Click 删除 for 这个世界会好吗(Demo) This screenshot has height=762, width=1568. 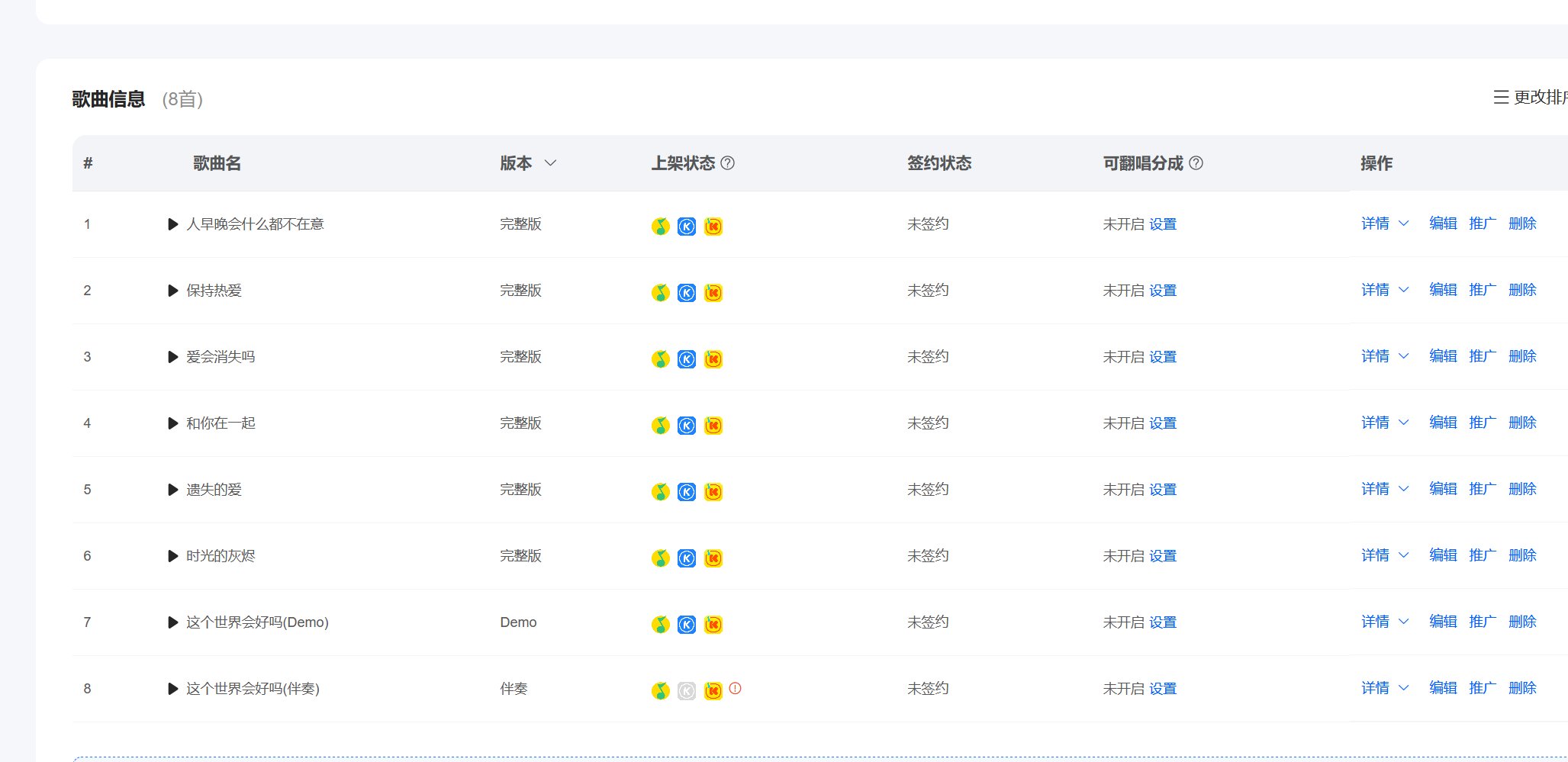[1522, 622]
